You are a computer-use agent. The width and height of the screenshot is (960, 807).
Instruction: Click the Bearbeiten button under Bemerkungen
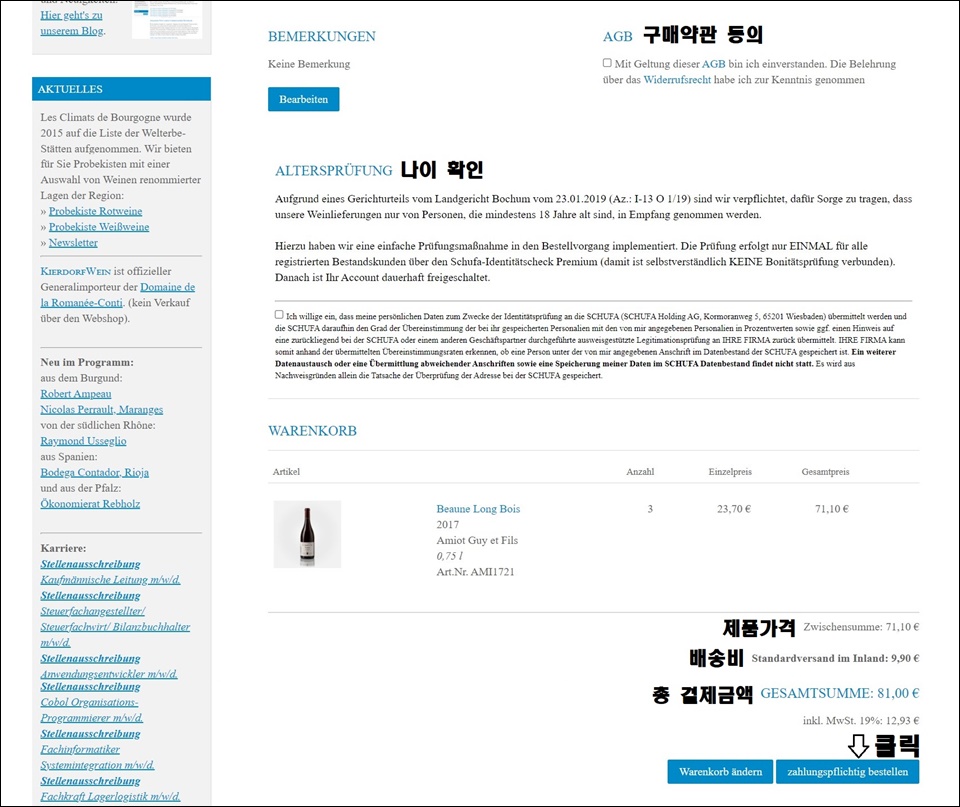tap(304, 99)
